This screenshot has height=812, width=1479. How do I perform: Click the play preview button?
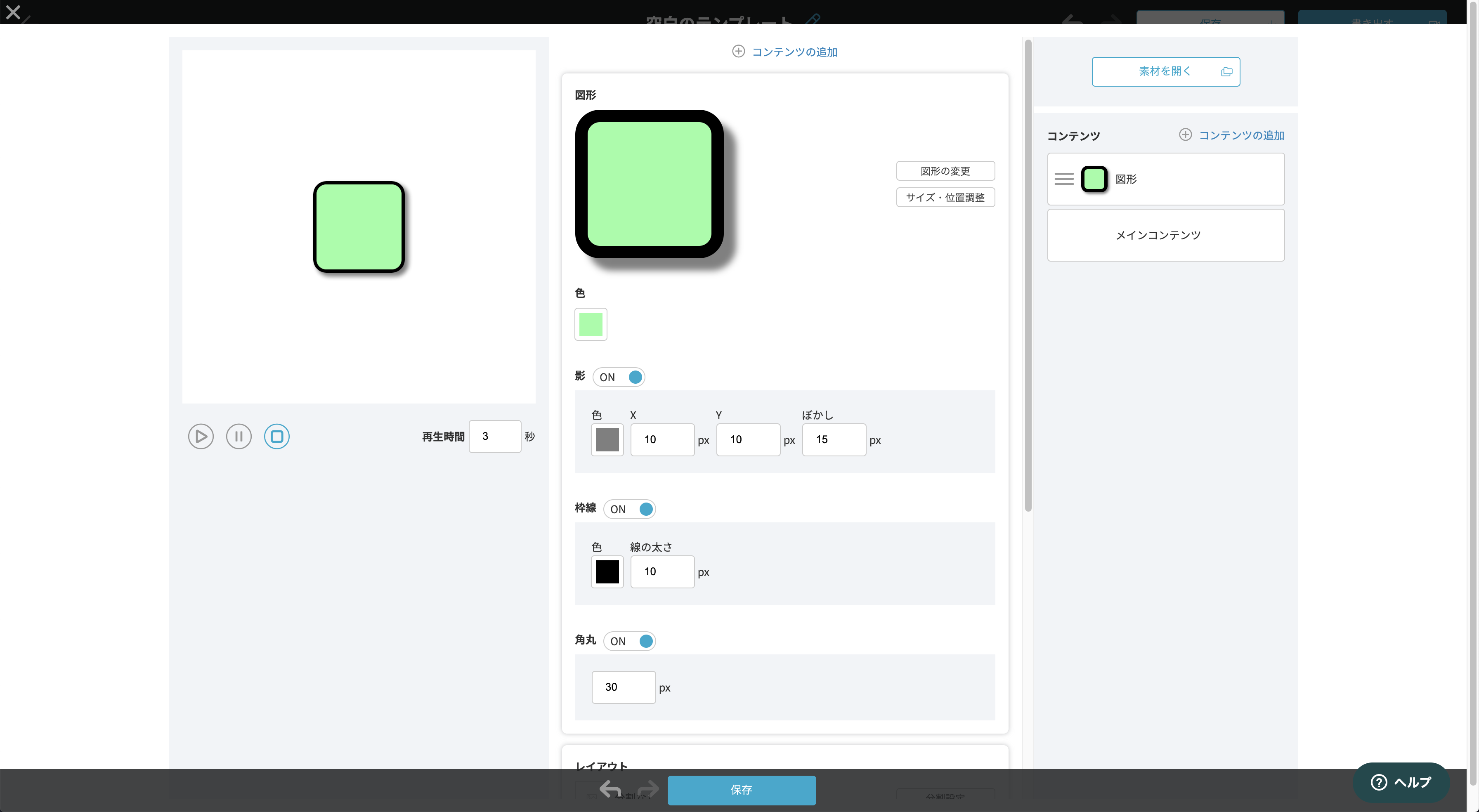(201, 437)
